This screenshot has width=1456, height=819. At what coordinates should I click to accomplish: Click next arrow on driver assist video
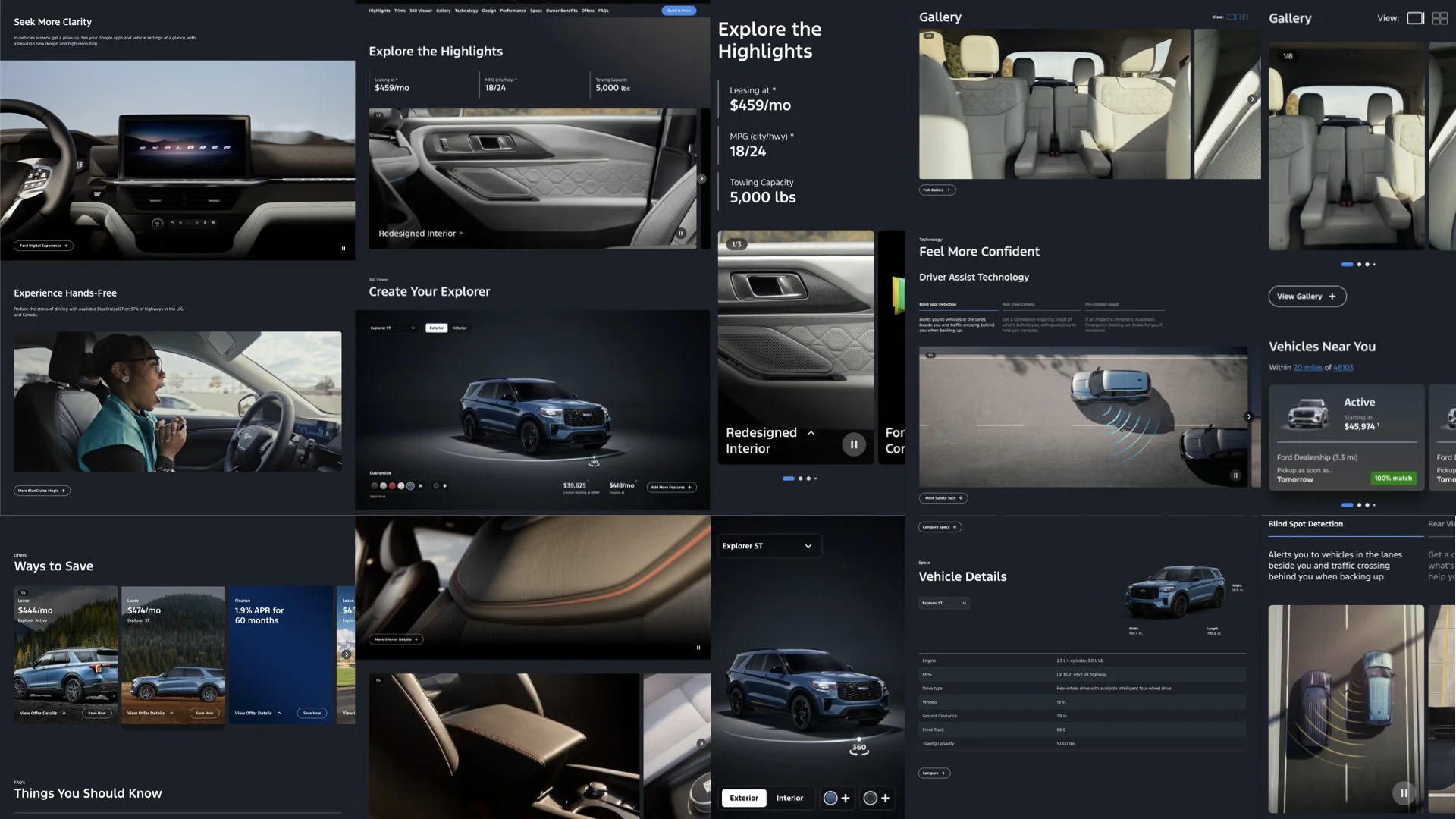[x=1248, y=416]
